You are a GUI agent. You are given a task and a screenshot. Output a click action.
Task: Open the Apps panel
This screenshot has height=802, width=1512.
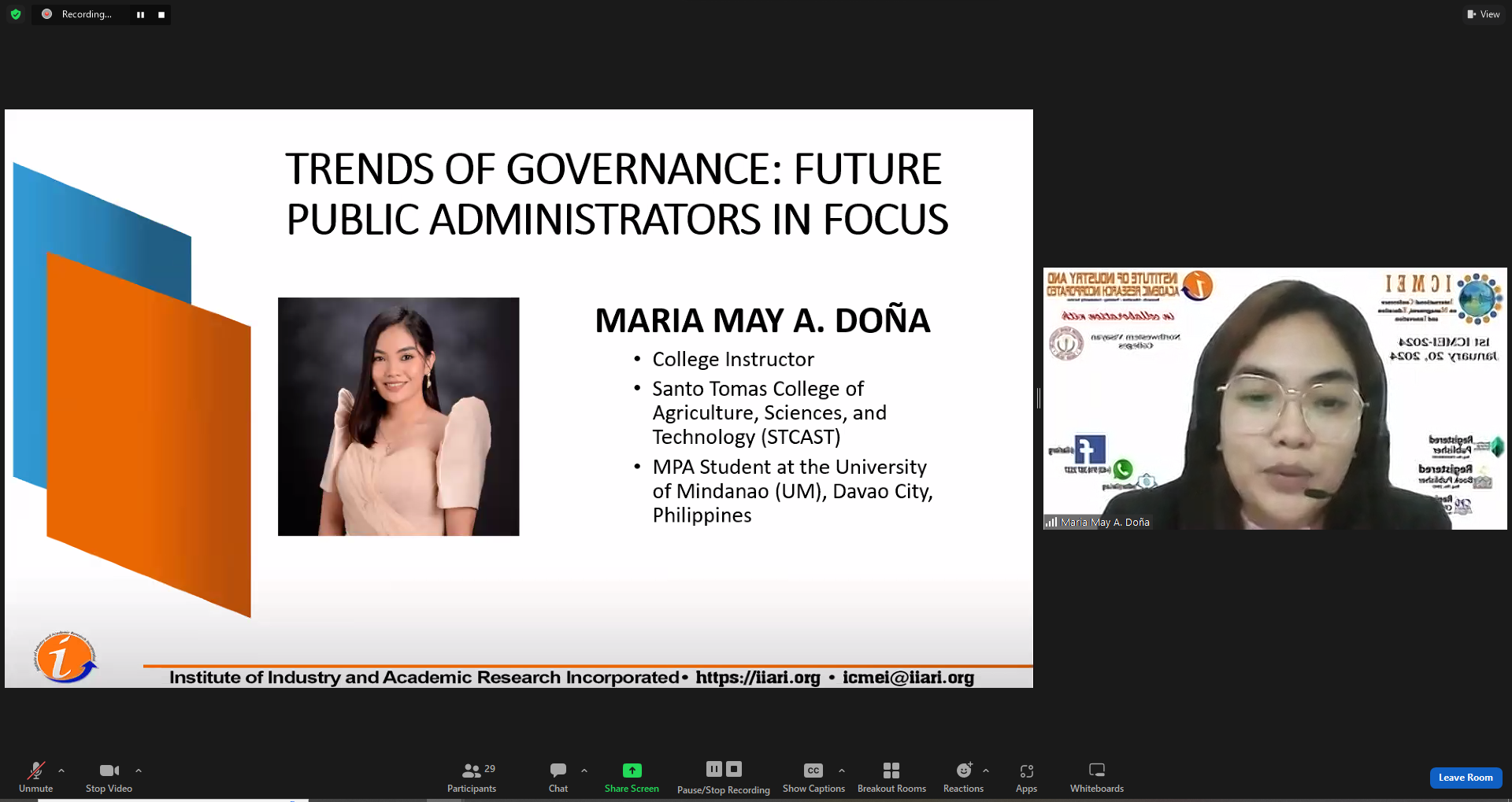[1026, 777]
